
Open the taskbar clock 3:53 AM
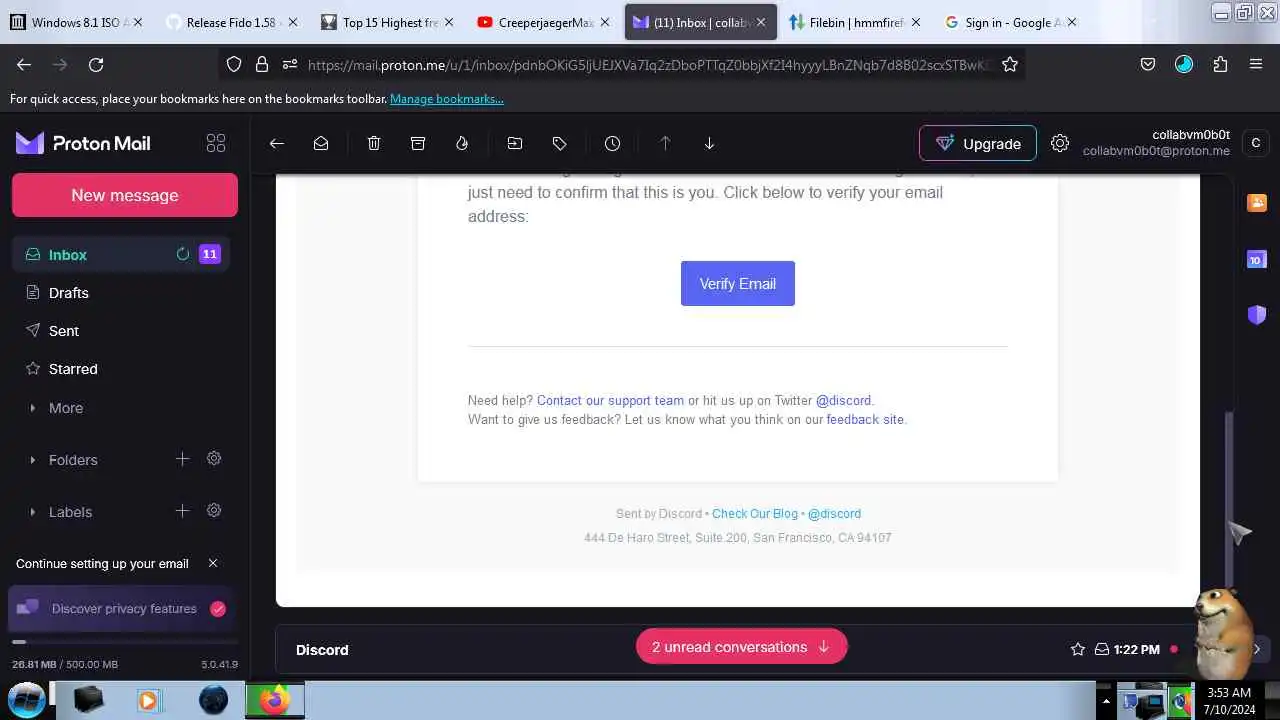tap(1229, 700)
